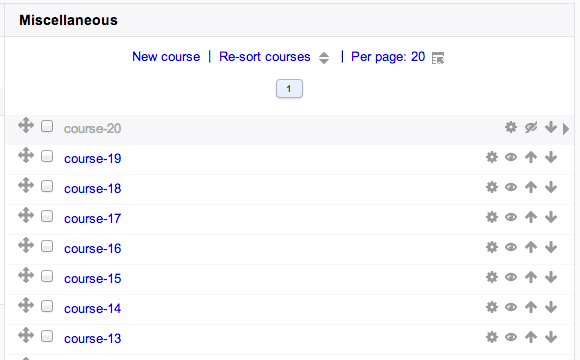Open the course-15 link
This screenshot has width=580, height=360.
pos(92,279)
